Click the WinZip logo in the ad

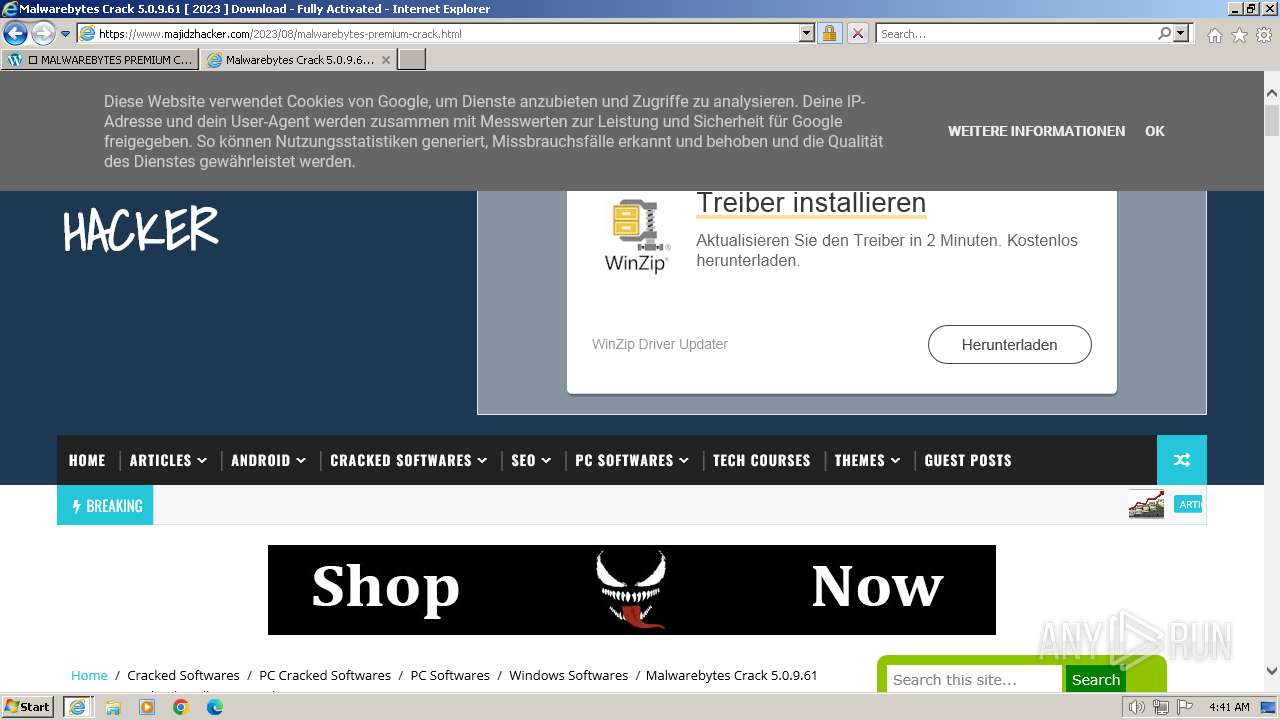click(x=636, y=235)
